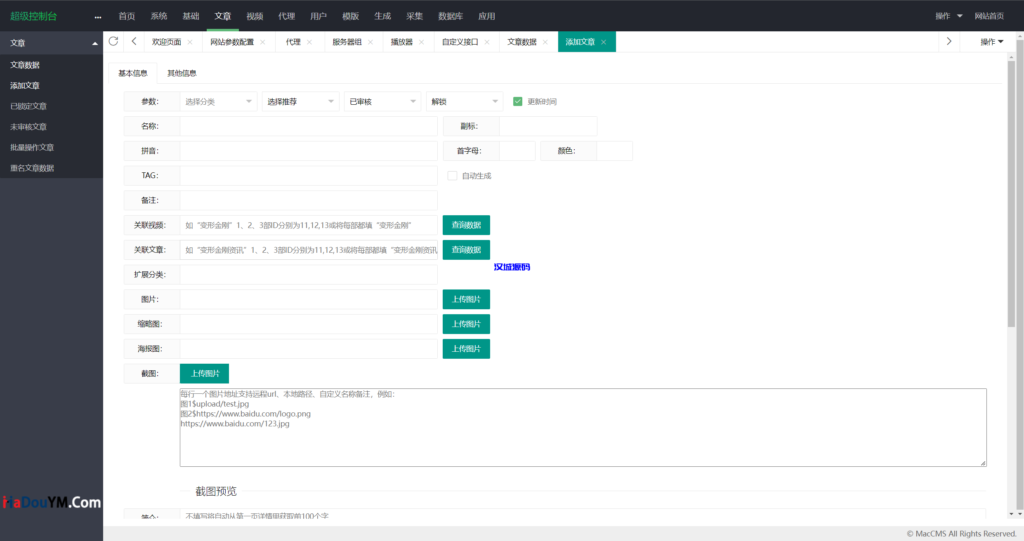1024x541 pixels.
Task: Open 数据库 in the top navigation
Action: click(x=451, y=16)
